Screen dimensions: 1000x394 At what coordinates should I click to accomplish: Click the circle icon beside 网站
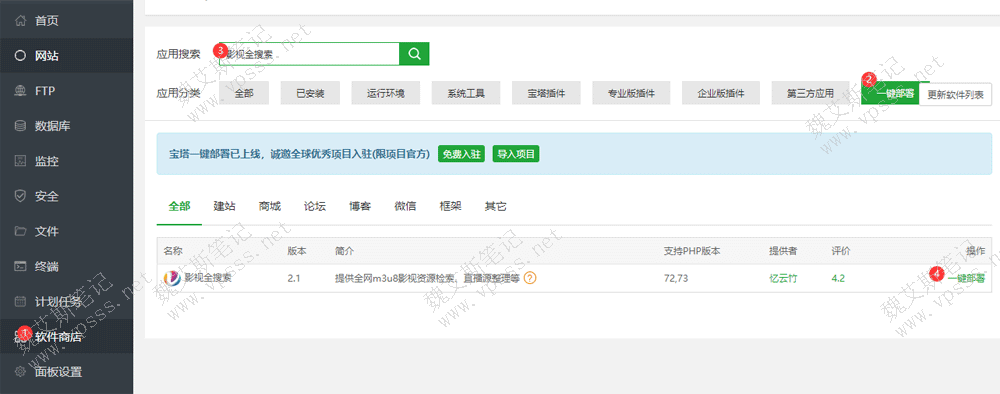point(20,56)
